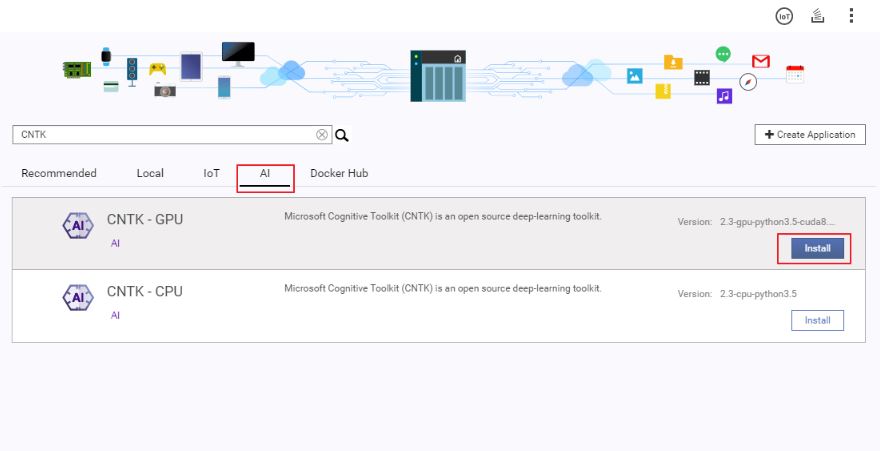This screenshot has width=880, height=451.
Task: Click the red mail envelope banner icon
Action: [x=760, y=61]
